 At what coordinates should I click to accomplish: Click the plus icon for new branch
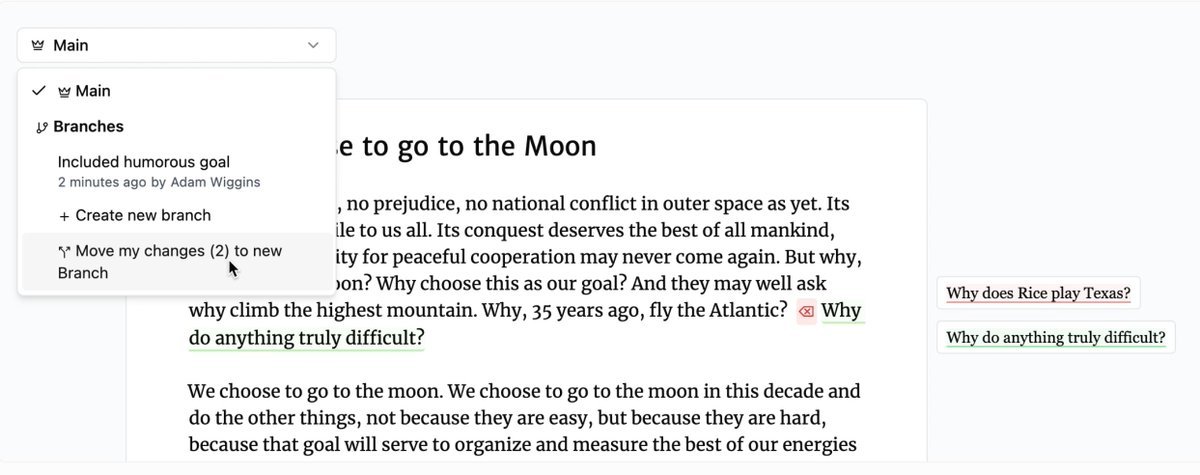[x=64, y=216]
